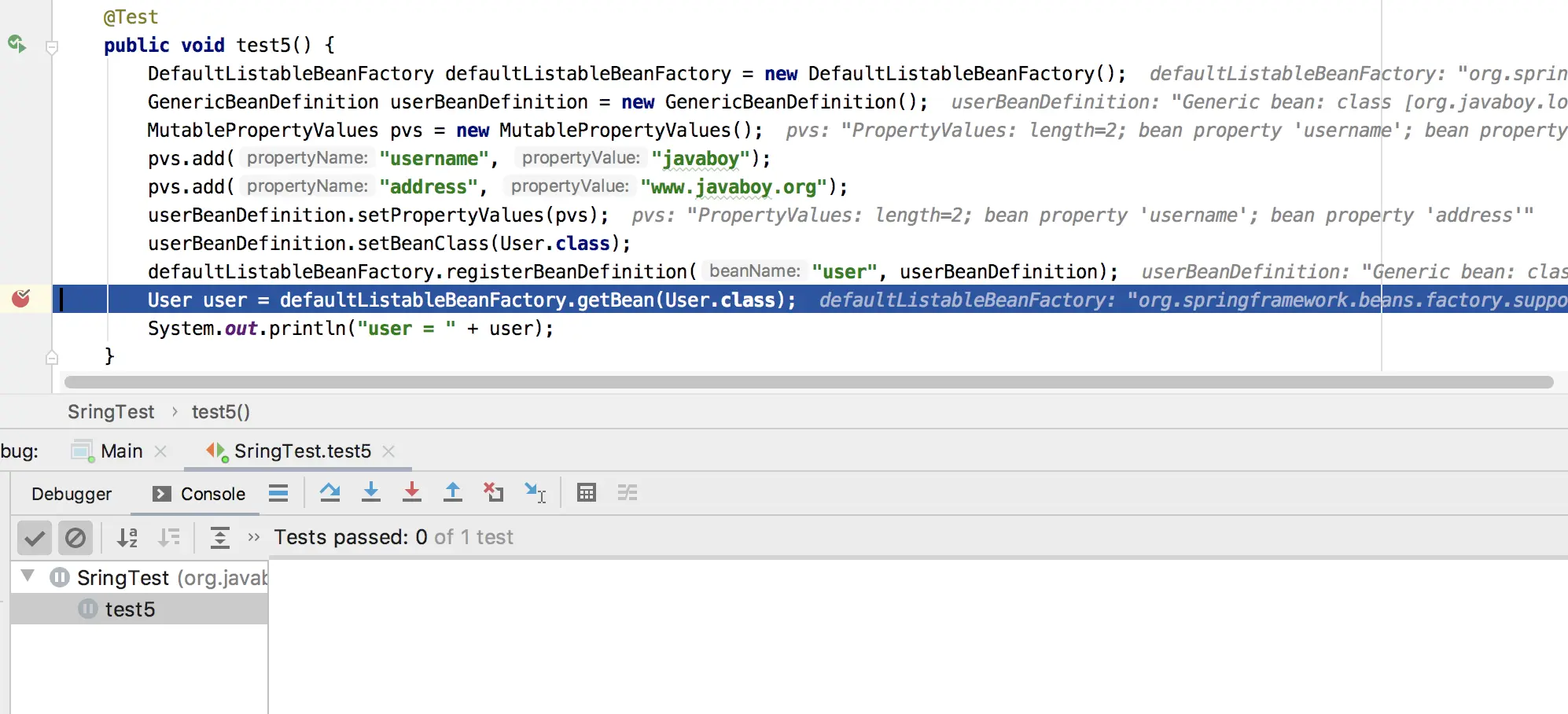The image size is (1568, 714).
Task: Click the Step Into debugger icon
Action: (371, 493)
